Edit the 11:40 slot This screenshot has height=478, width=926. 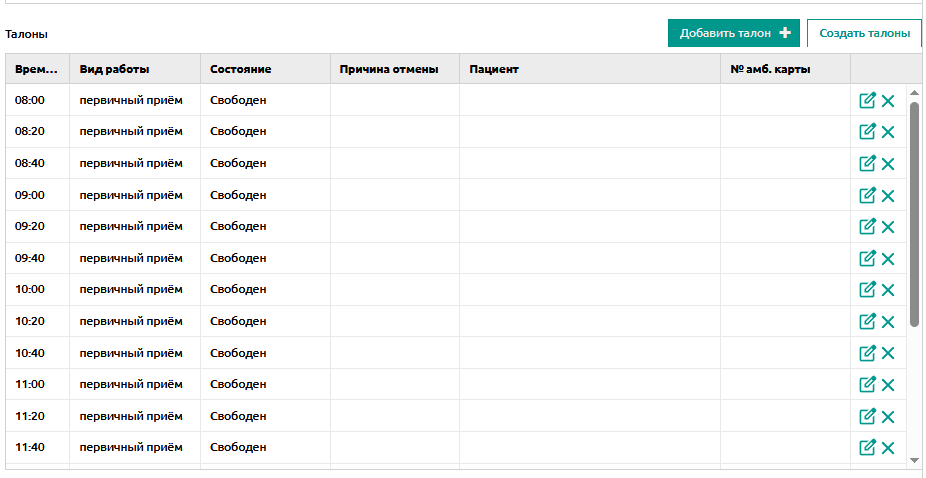[x=867, y=447]
